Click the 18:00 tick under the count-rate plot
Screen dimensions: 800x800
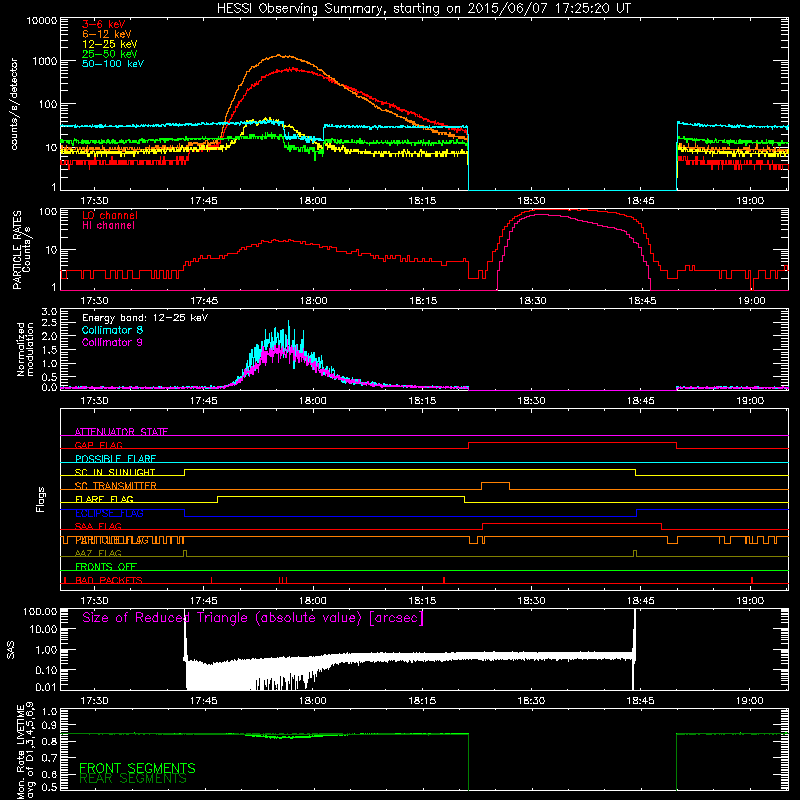313,201
